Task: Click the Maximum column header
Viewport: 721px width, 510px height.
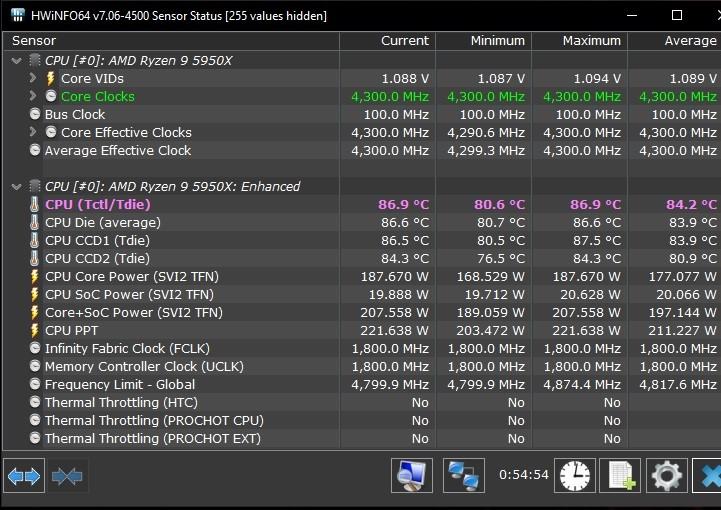Action: [579, 41]
